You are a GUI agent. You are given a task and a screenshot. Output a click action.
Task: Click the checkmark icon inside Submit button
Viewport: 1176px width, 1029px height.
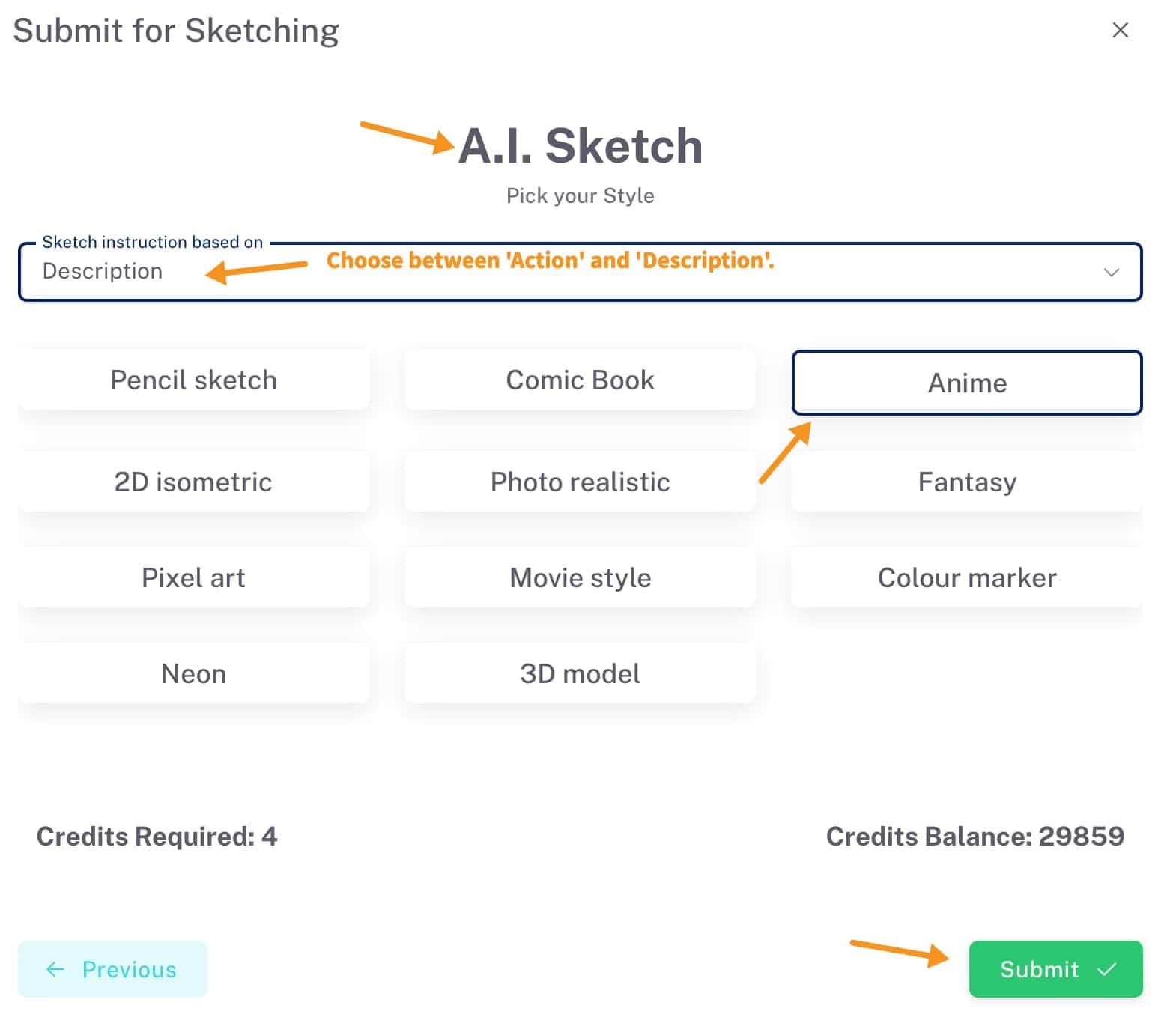1106,969
